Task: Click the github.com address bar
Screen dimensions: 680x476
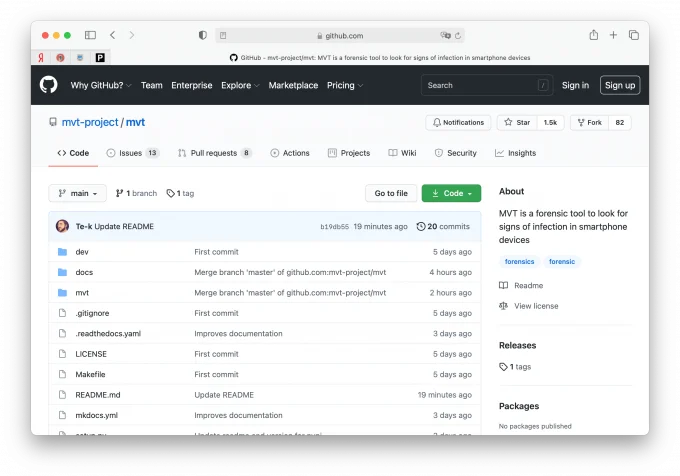Action: pyautogui.click(x=340, y=36)
